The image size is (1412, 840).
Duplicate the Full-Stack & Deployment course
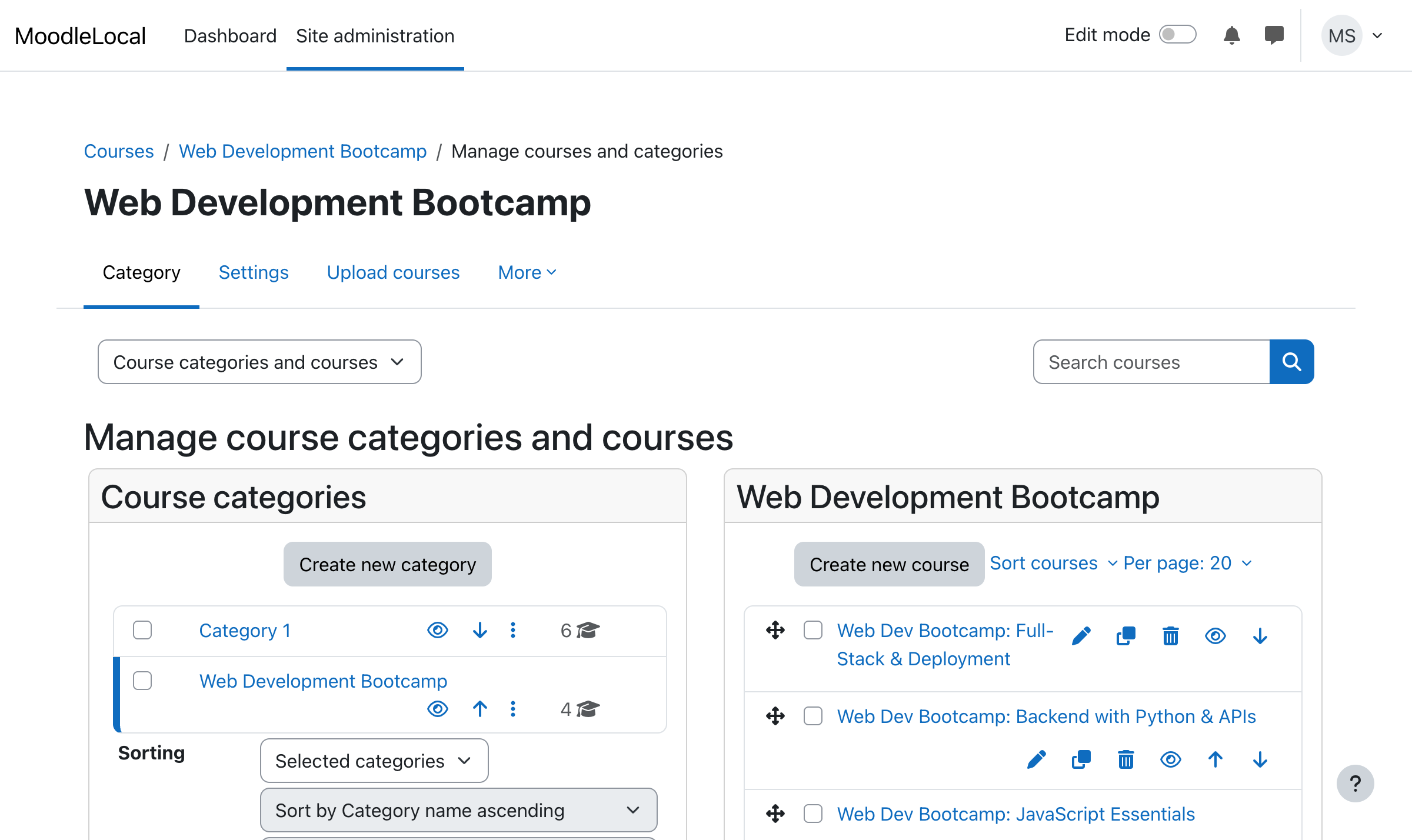[1126, 636]
